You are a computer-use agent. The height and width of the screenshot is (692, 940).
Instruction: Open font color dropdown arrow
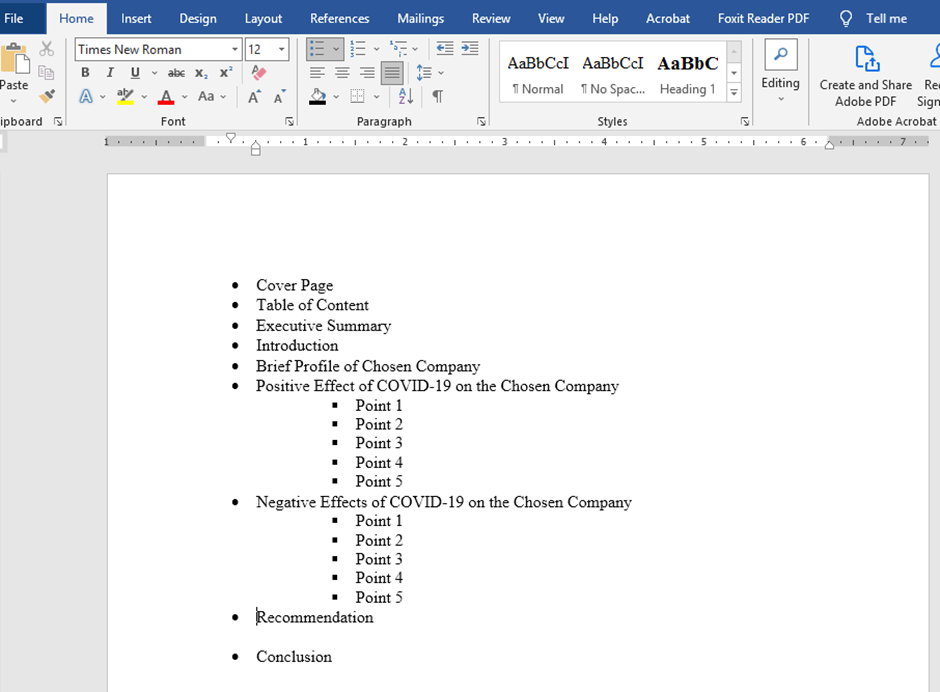pos(185,97)
